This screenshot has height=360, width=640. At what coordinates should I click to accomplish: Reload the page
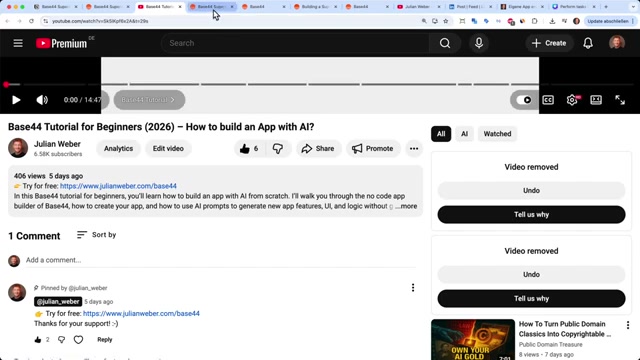click(x=31, y=21)
